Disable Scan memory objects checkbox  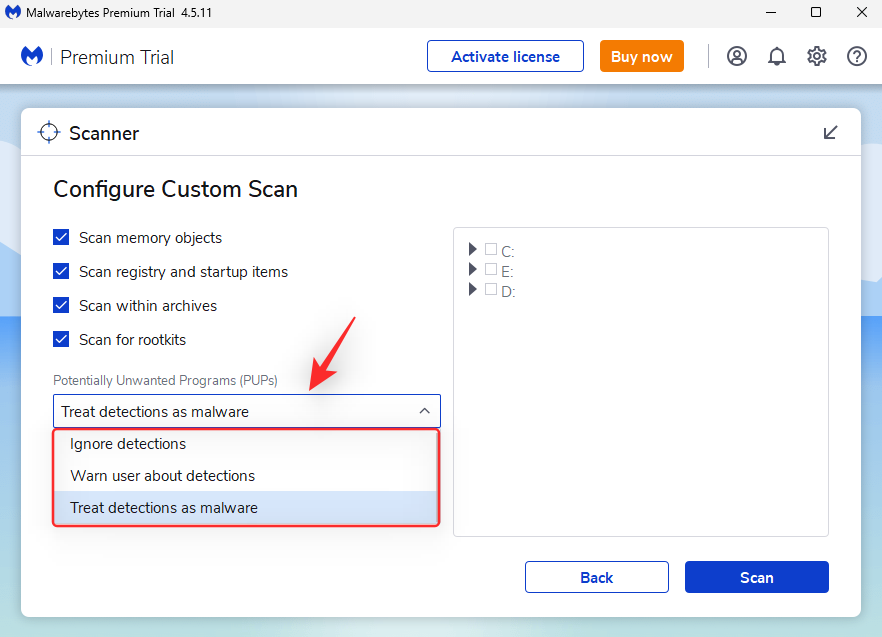(61, 238)
